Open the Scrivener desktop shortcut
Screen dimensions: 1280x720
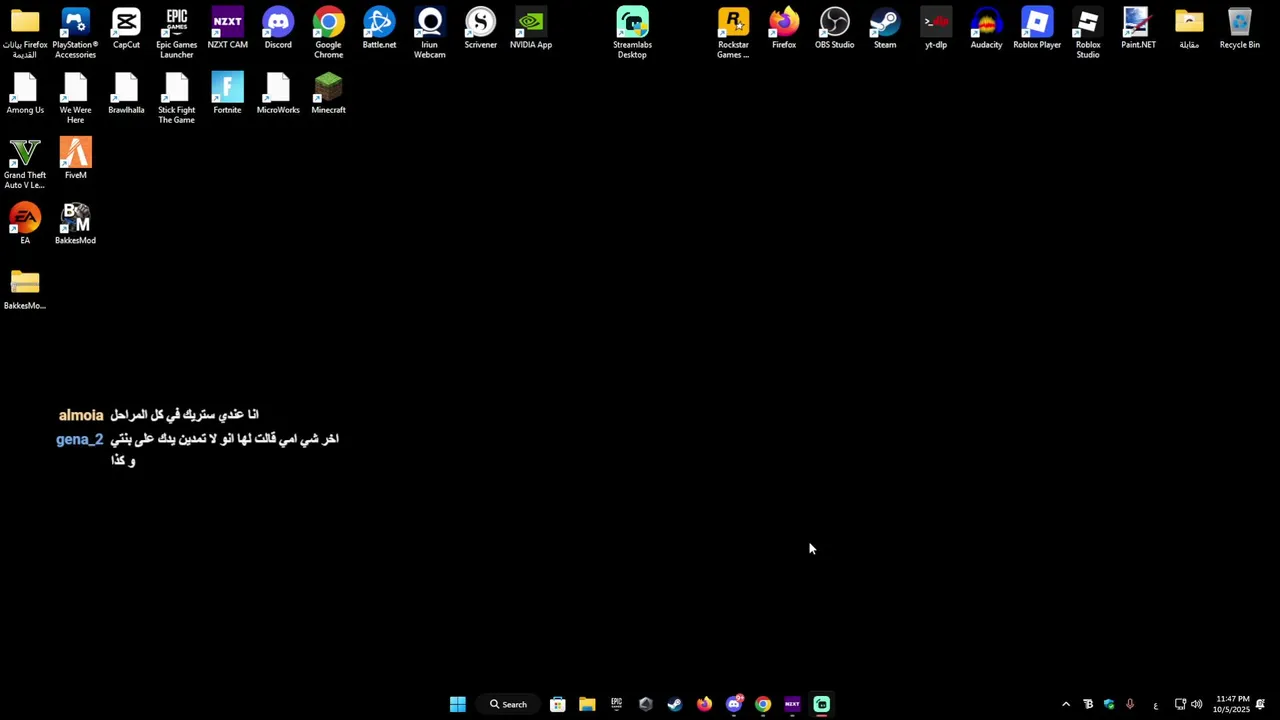[x=480, y=28]
